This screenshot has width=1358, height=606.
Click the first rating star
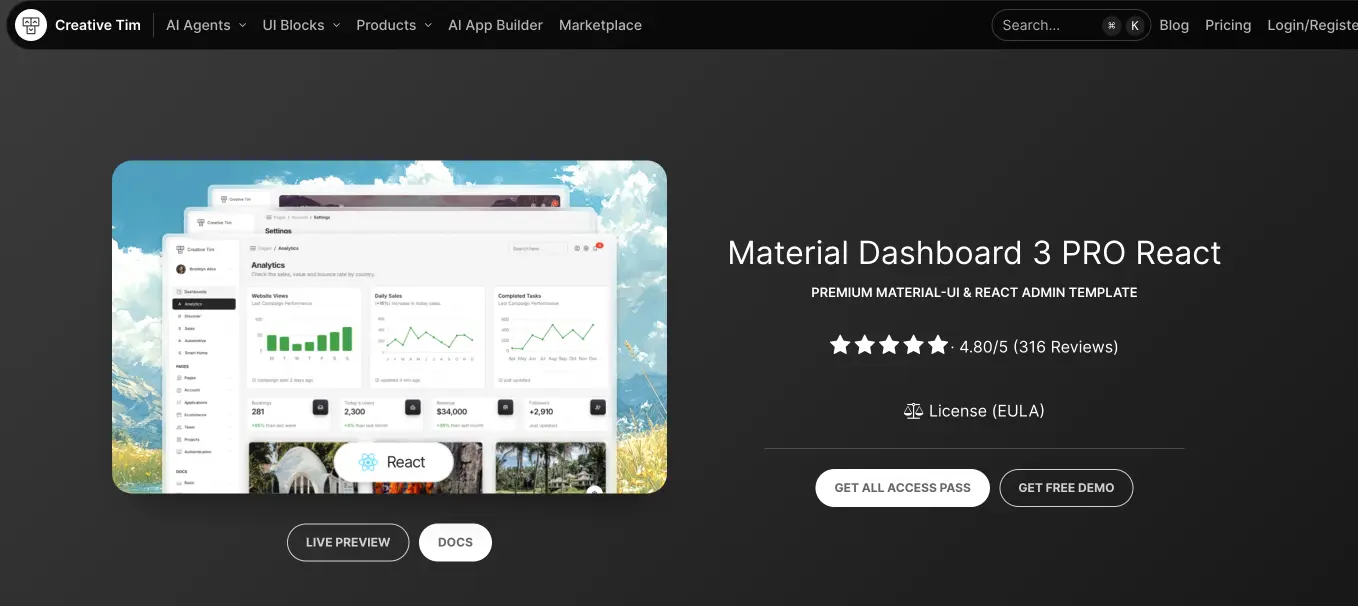click(x=840, y=345)
